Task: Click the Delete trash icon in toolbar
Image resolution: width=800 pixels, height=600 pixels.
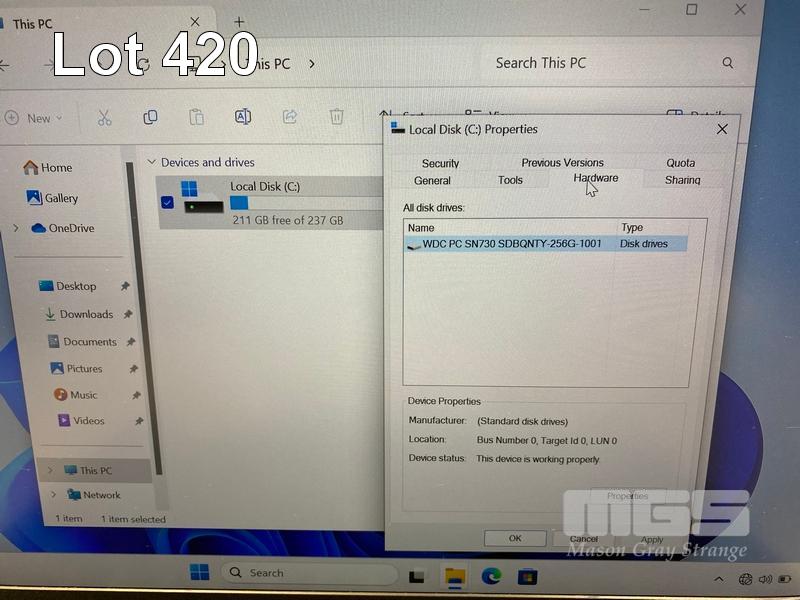Action: [x=337, y=117]
